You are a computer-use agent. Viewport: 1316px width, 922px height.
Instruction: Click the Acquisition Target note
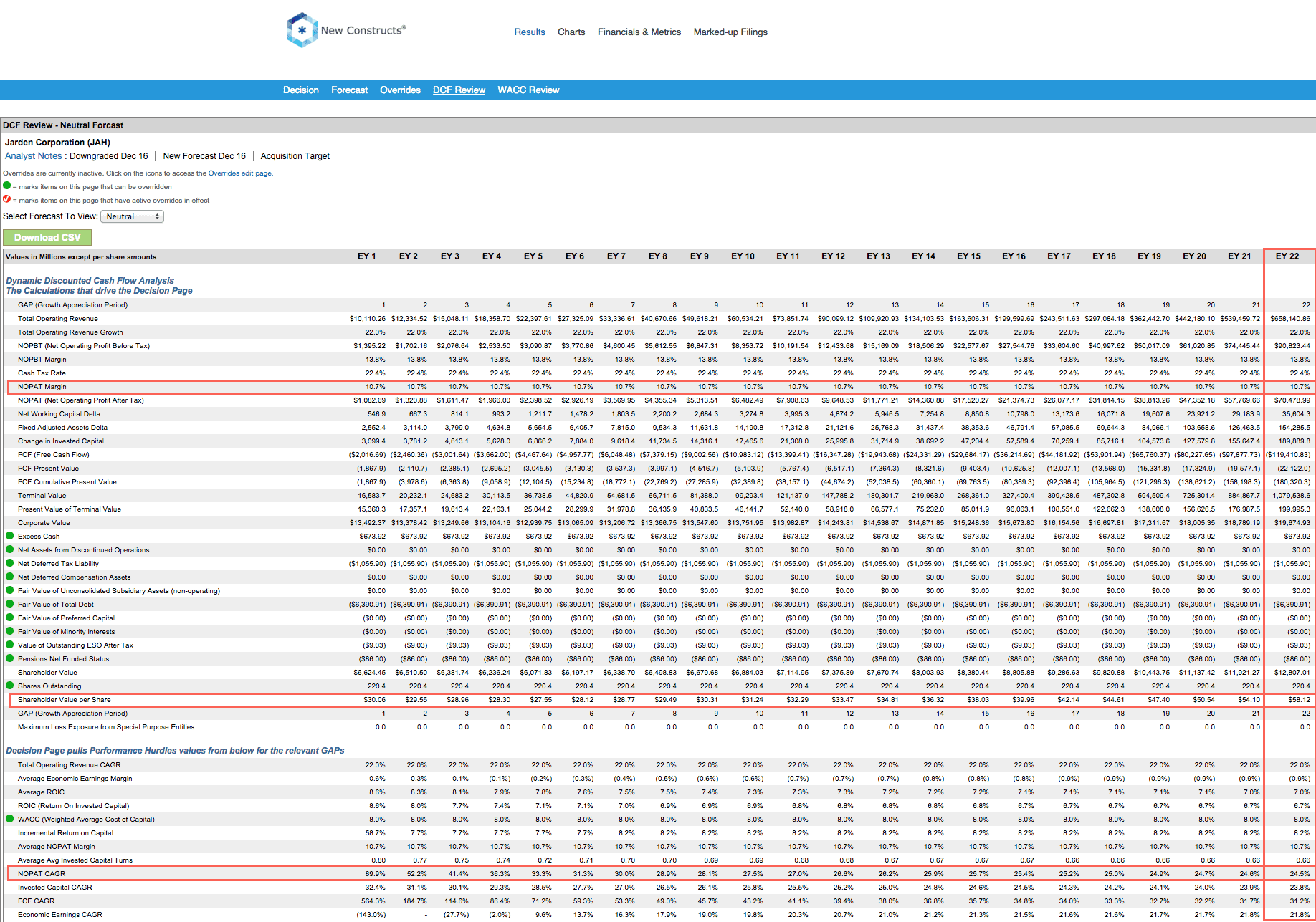tap(295, 155)
